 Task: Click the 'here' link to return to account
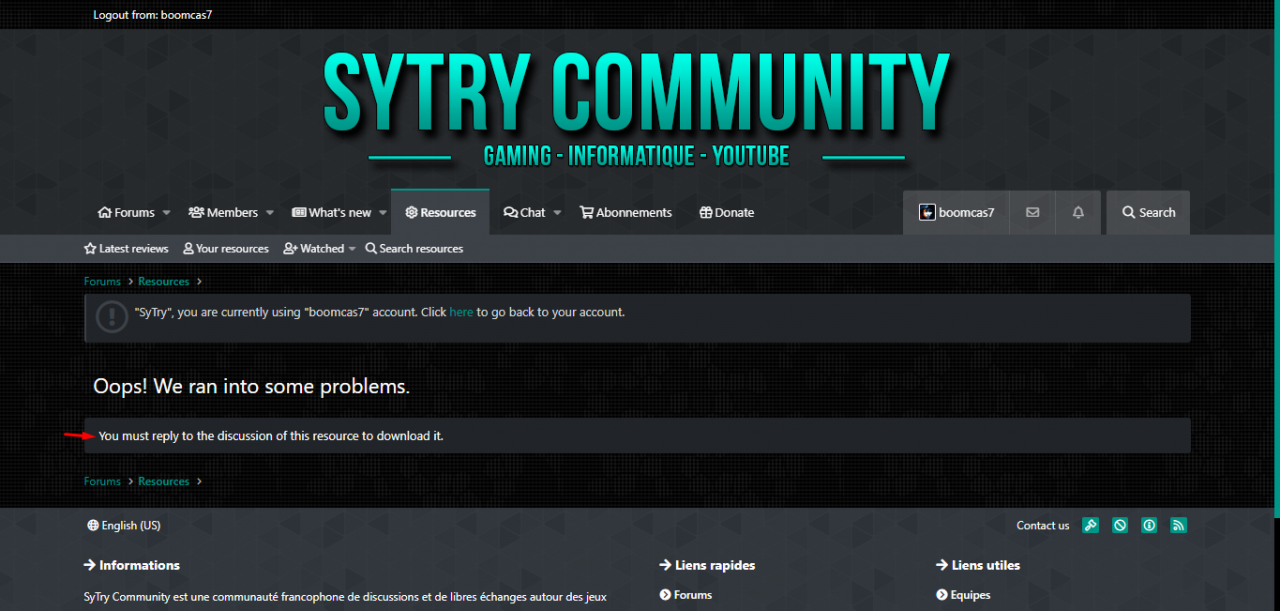pyautogui.click(x=461, y=312)
